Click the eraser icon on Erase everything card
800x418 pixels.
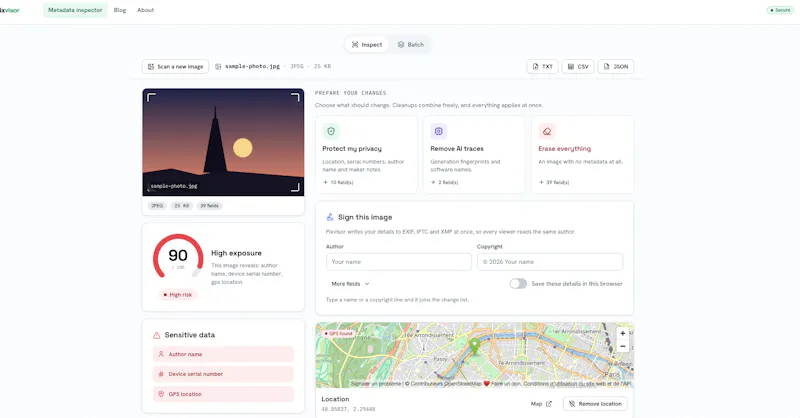(546, 131)
